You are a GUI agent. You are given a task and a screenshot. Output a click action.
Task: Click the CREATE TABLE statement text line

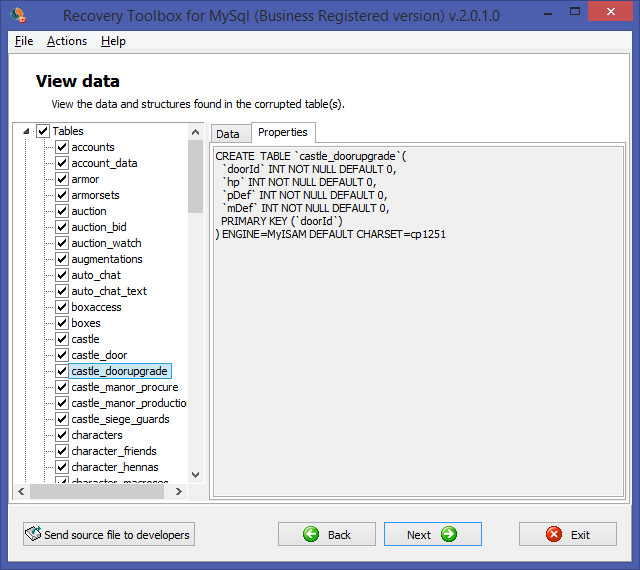tap(311, 156)
